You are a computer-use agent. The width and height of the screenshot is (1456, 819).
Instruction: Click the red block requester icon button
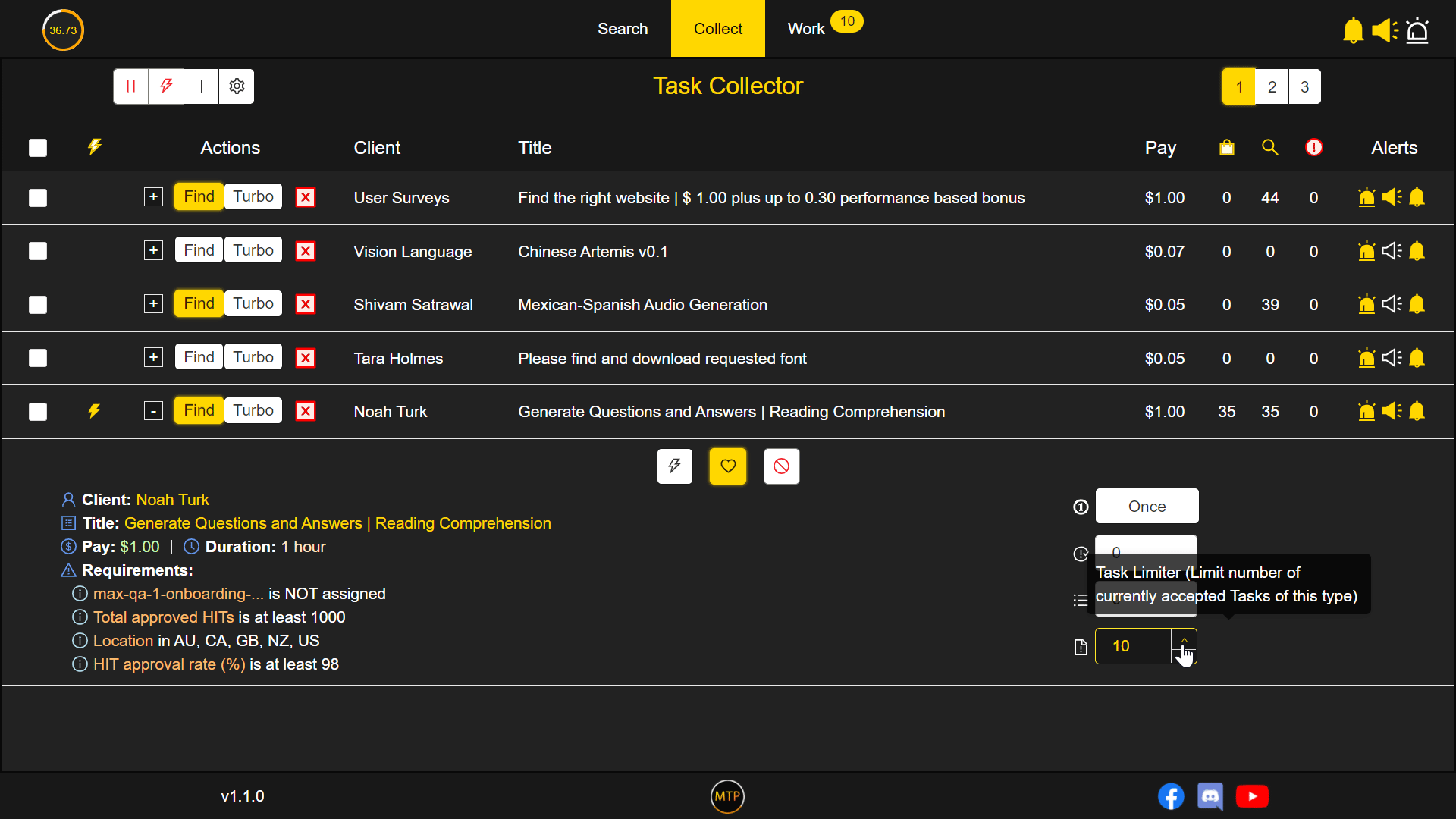tap(781, 466)
